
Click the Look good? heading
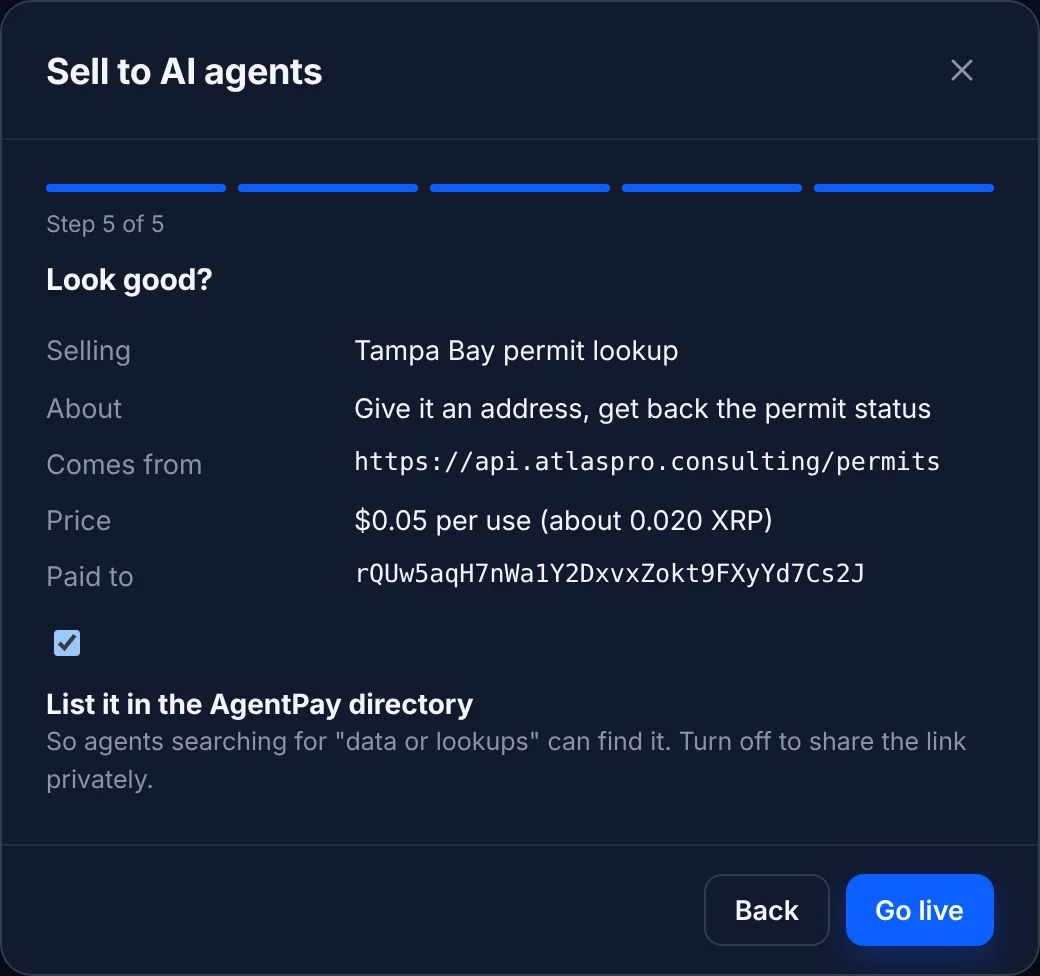(x=129, y=280)
